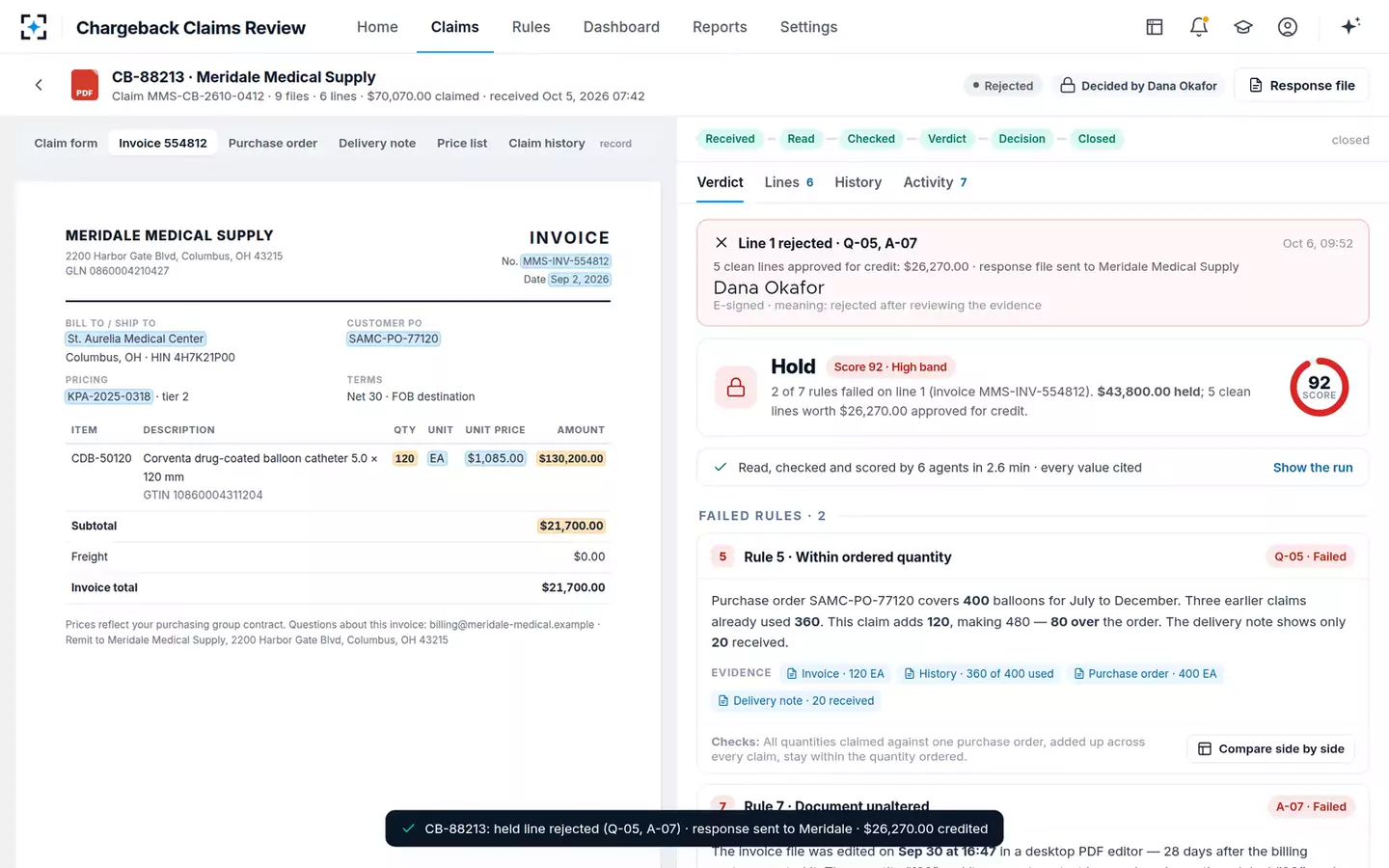Switch to the Claim history tab

(547, 144)
